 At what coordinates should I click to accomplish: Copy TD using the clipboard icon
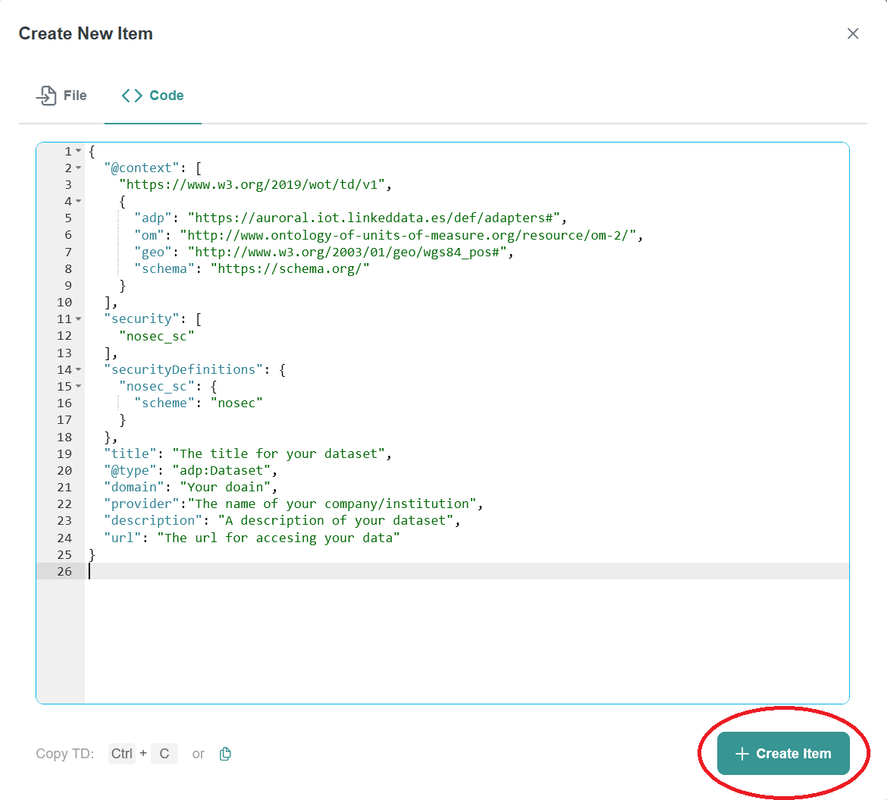(225, 754)
